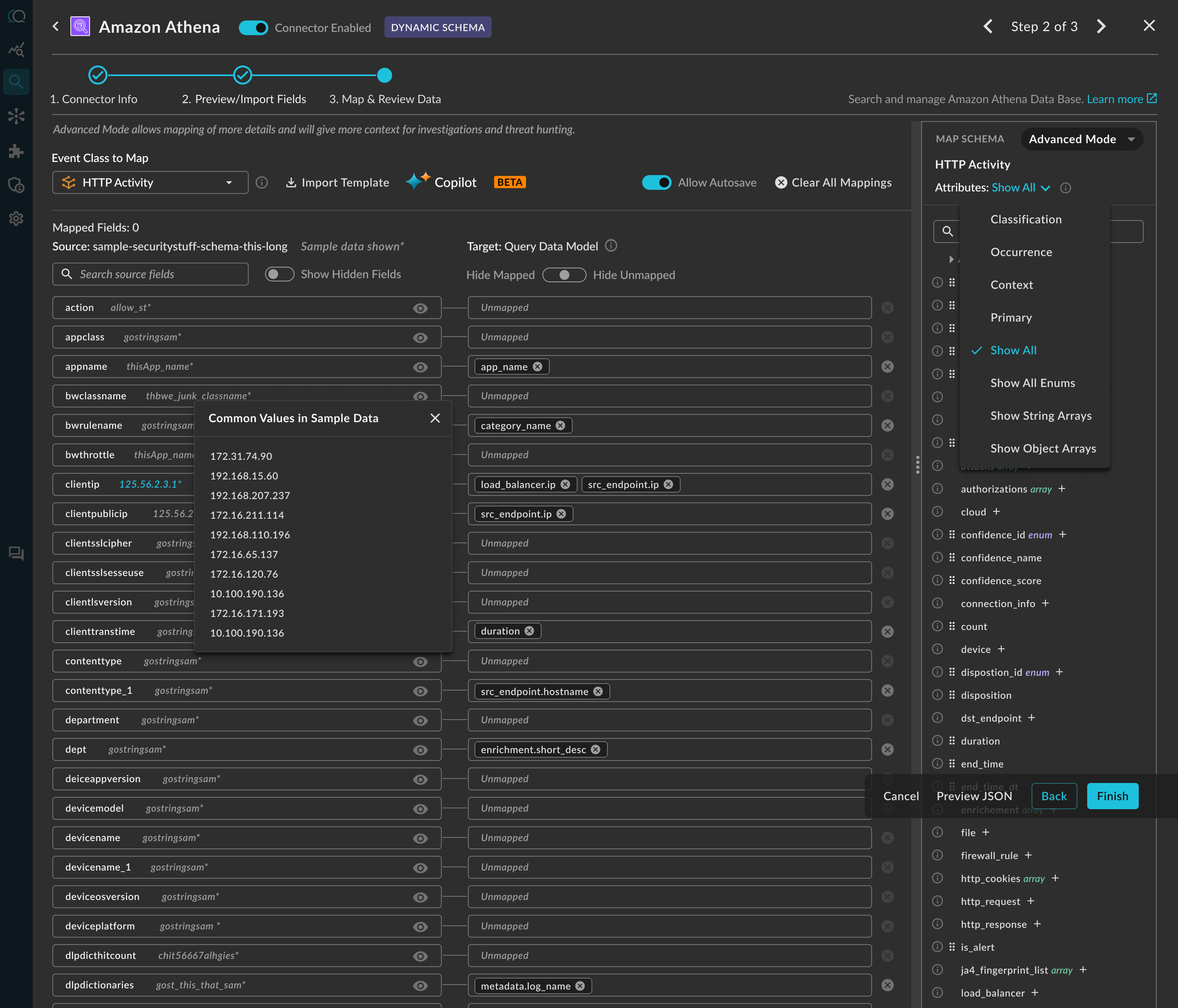Click Clear All Mappings
This screenshot has width=1178, height=1008.
(834, 182)
